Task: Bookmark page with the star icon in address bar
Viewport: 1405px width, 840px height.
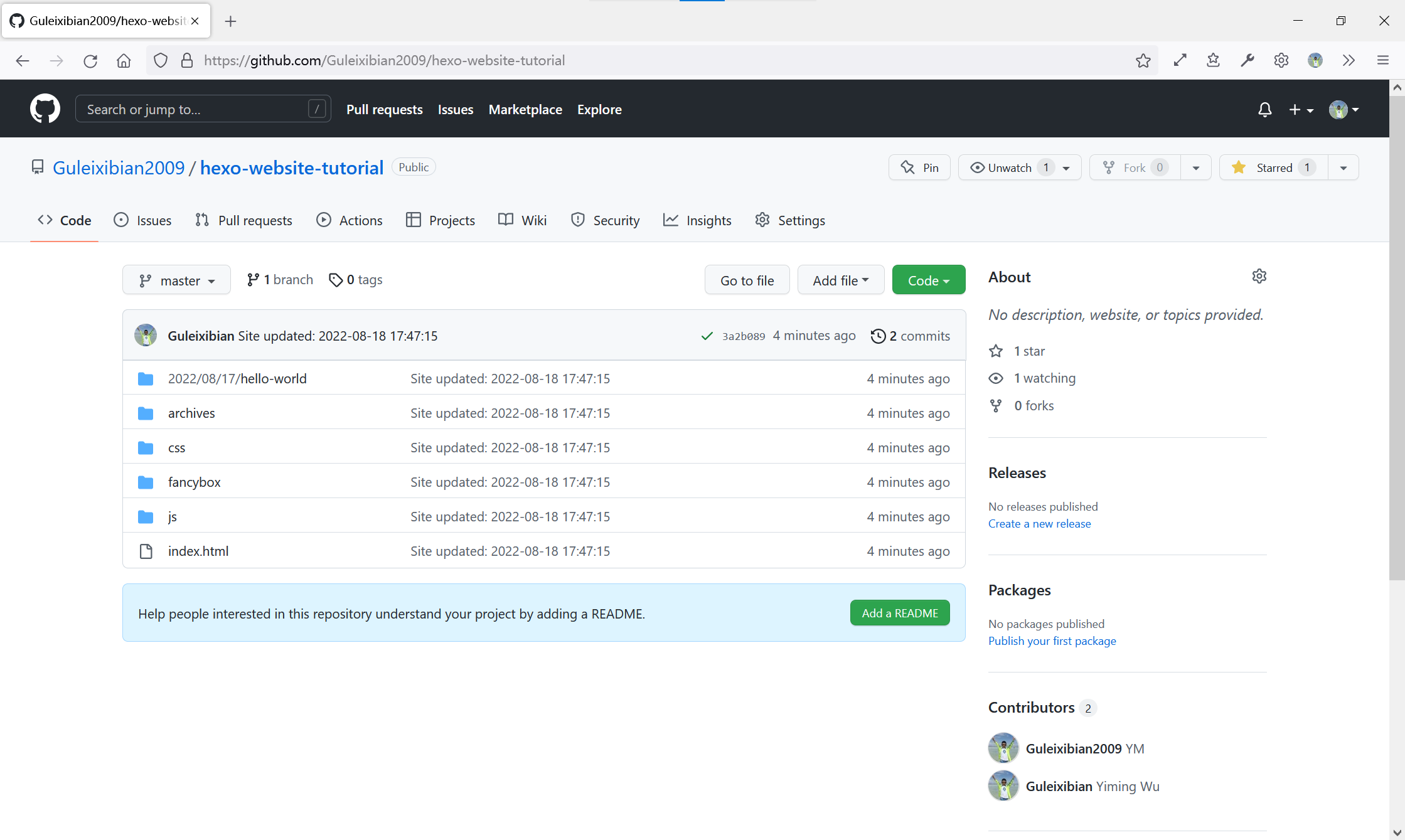Action: [x=1143, y=61]
